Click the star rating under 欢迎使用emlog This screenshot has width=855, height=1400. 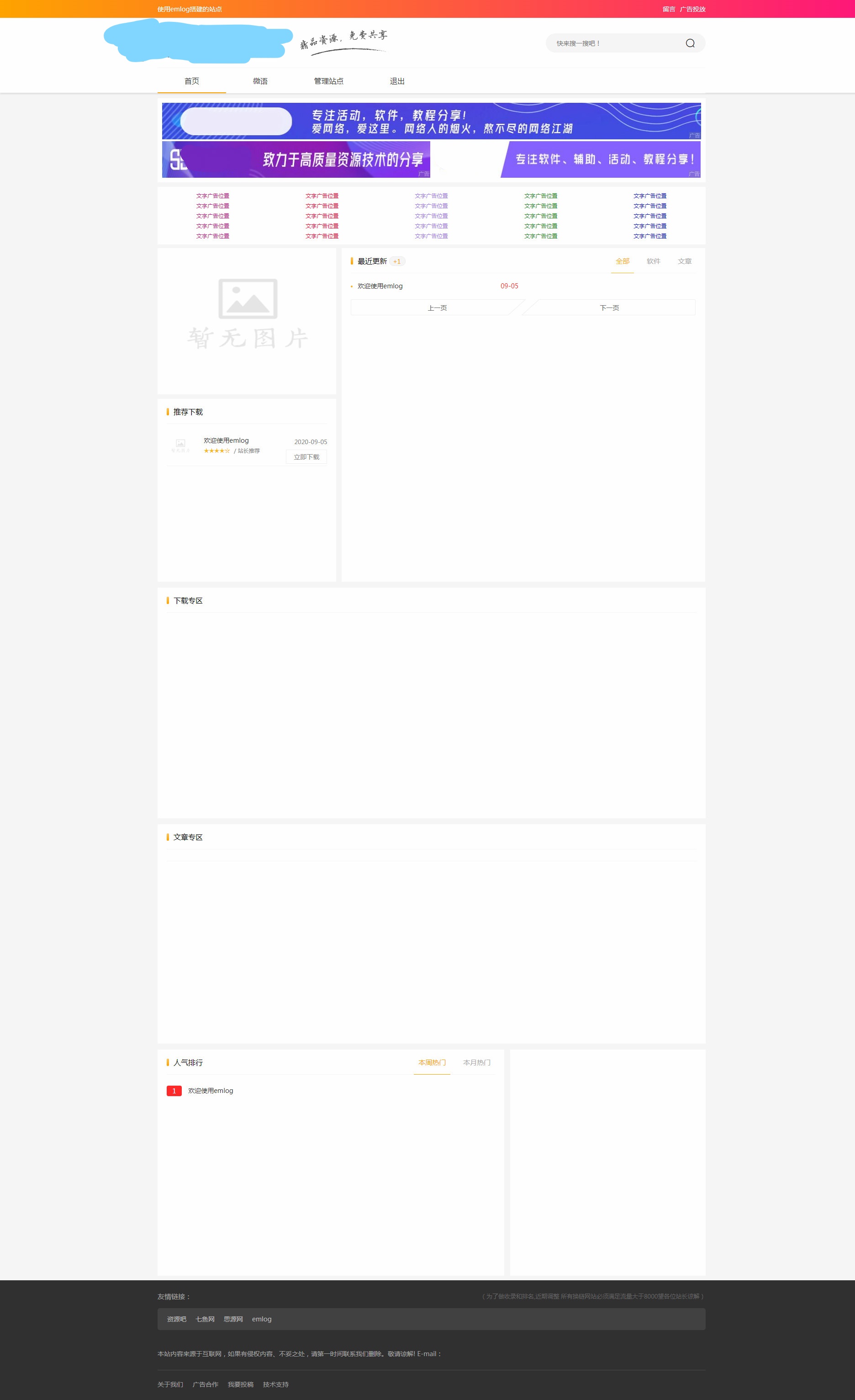[216, 451]
